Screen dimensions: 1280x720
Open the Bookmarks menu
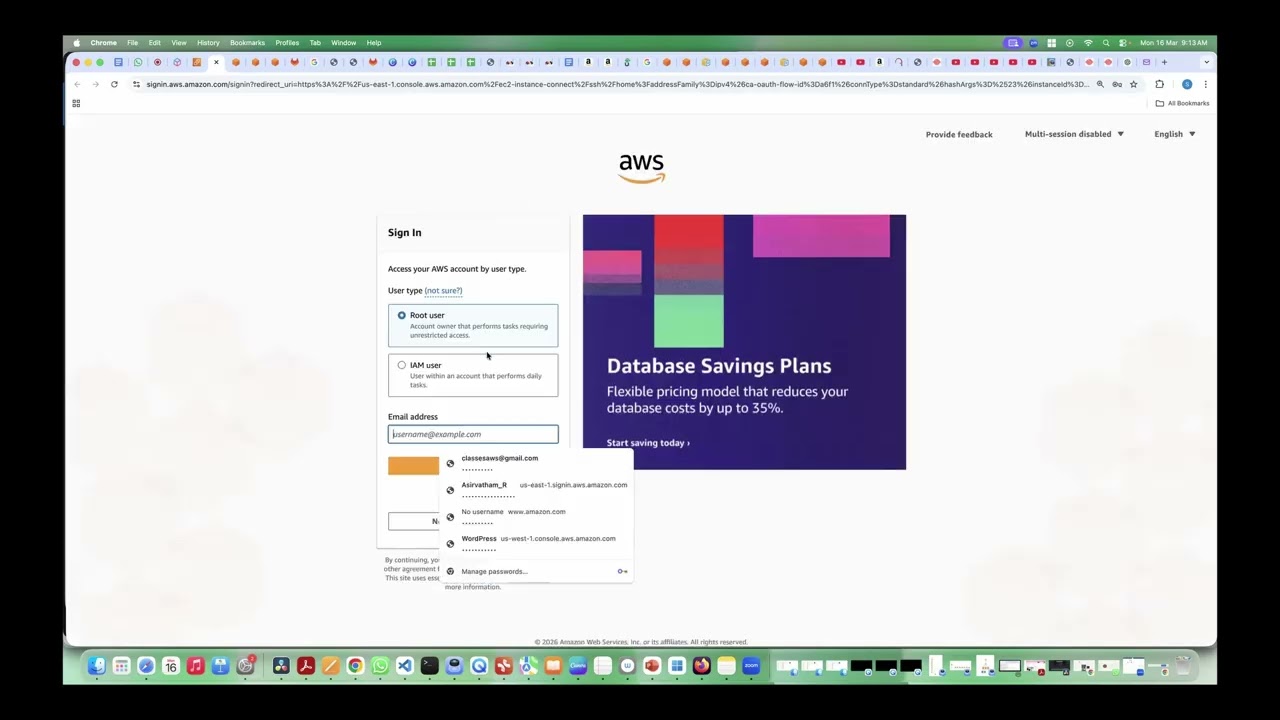coord(247,43)
